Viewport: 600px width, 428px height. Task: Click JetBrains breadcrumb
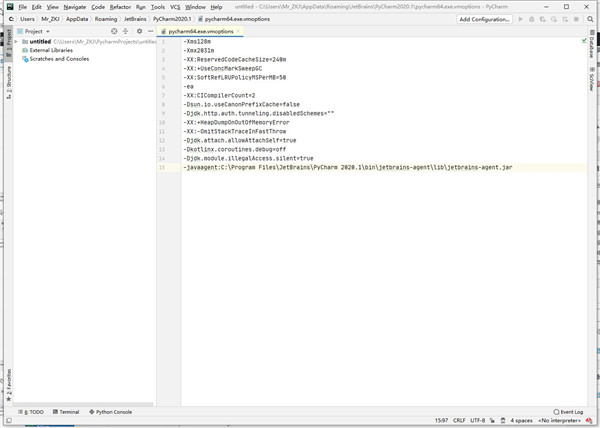click(135, 19)
